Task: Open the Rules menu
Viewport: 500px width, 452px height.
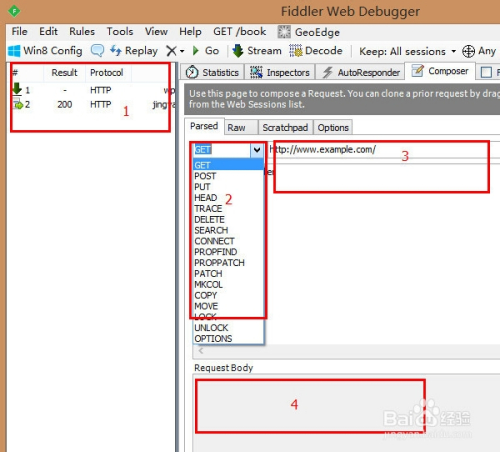Action: (x=82, y=32)
